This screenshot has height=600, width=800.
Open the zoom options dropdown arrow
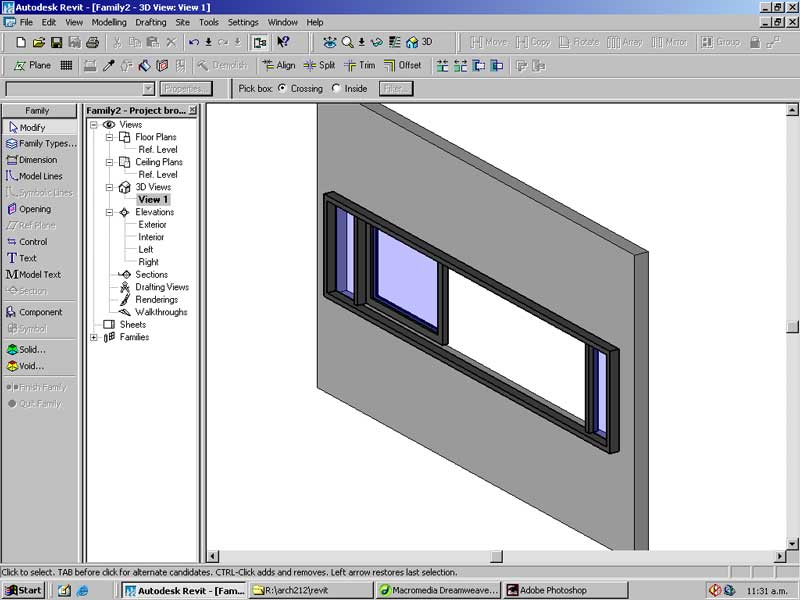click(x=361, y=42)
